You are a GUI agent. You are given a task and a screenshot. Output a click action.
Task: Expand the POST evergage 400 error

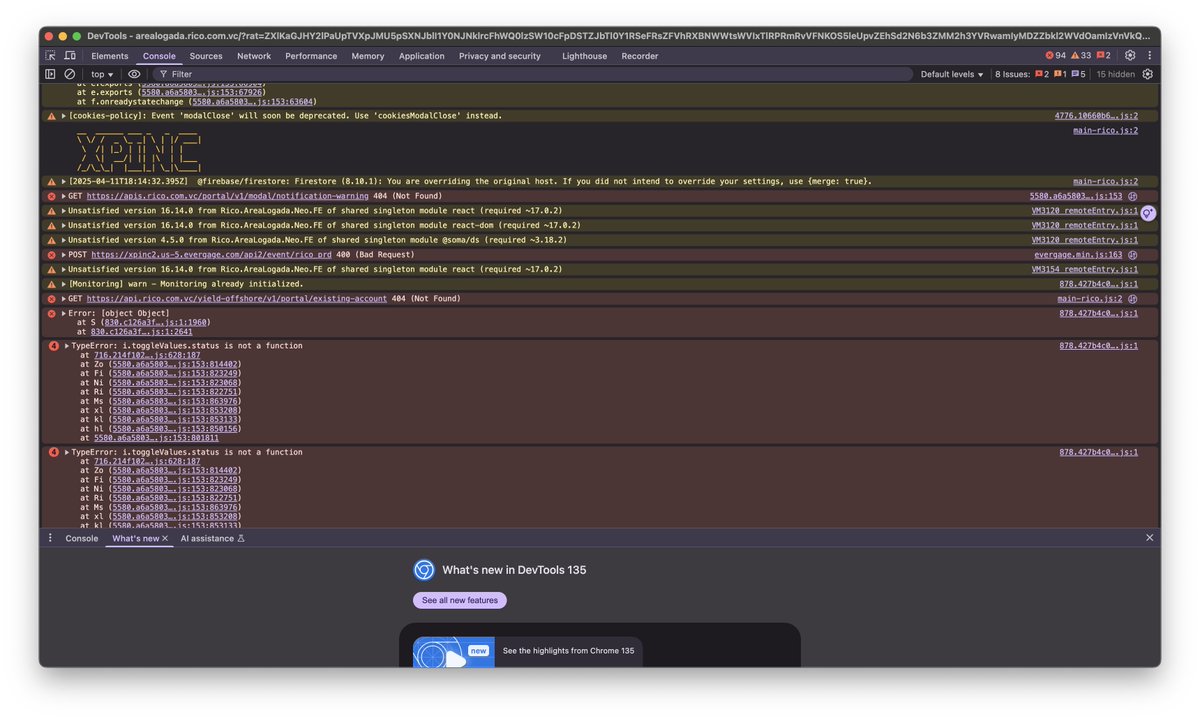(64, 255)
